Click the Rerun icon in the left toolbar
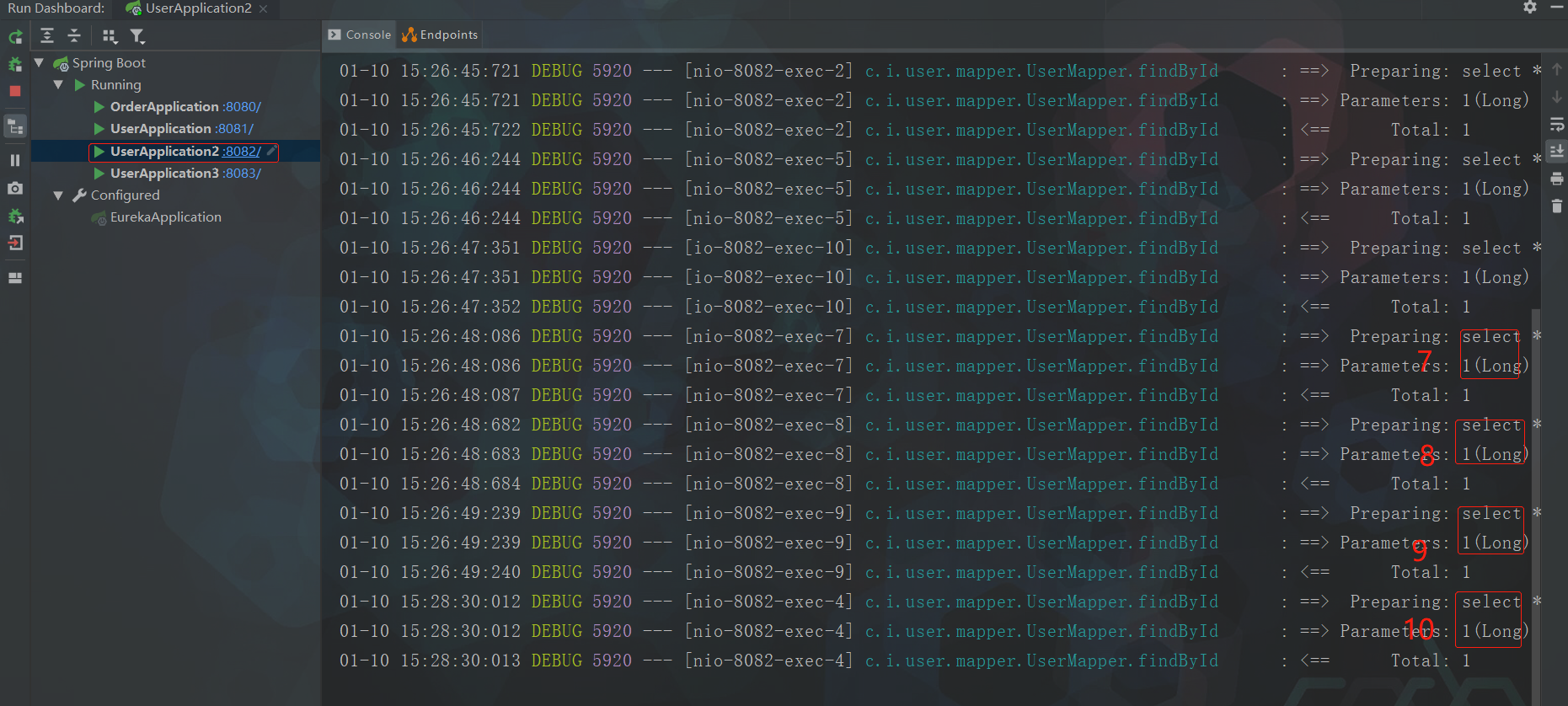1568x706 pixels. (15, 37)
